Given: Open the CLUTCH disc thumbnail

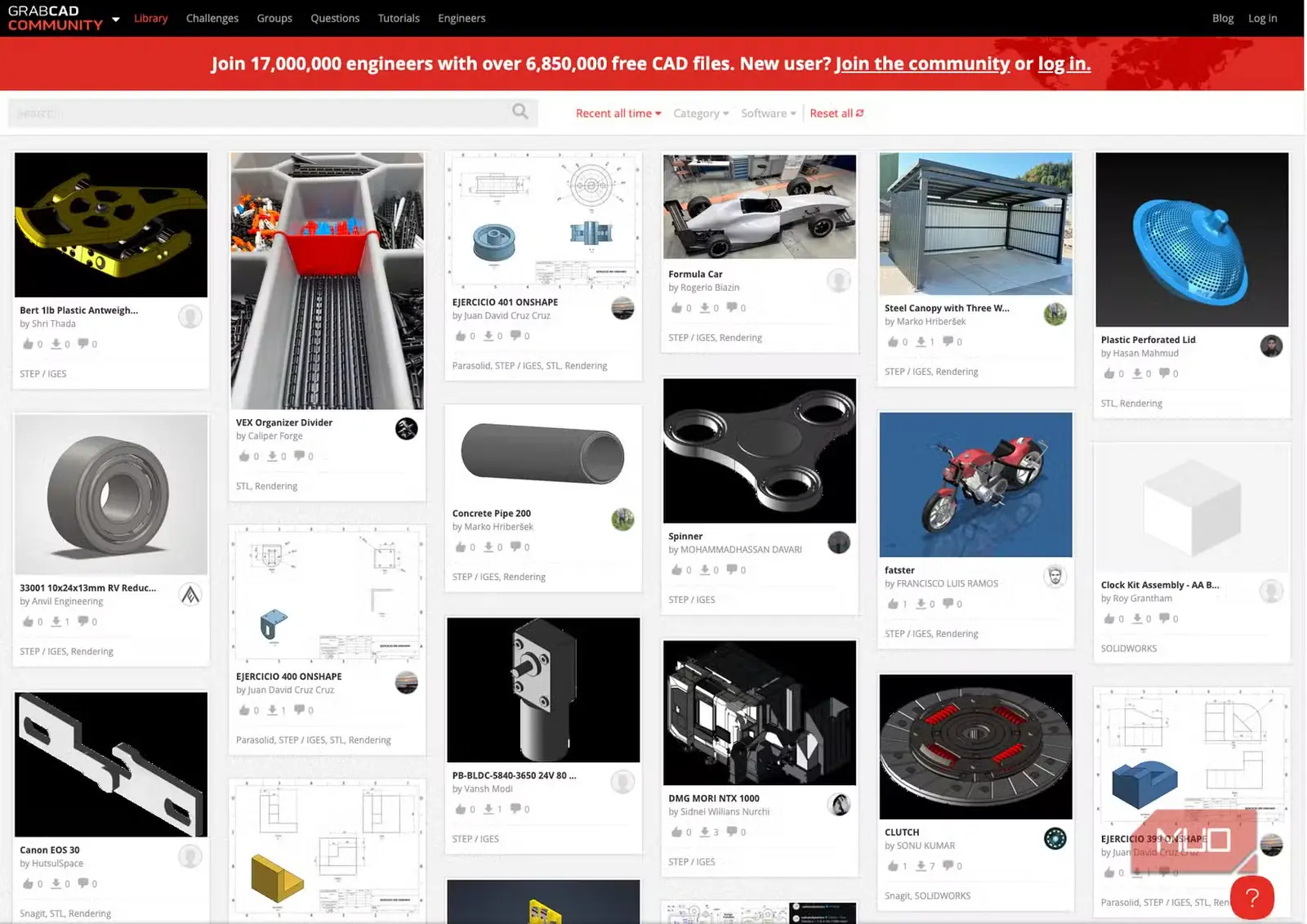Looking at the screenshot, I should click(975, 747).
